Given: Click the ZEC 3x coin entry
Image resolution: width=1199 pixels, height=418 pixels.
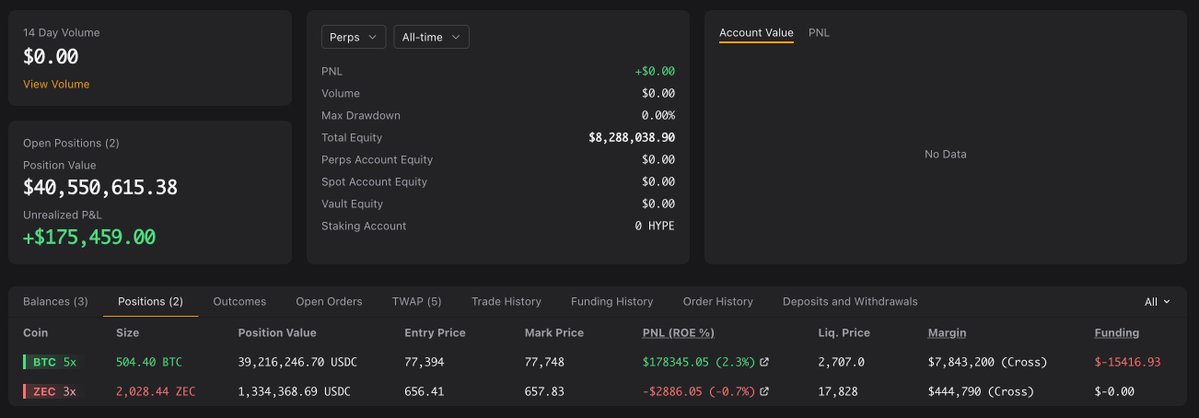Looking at the screenshot, I should coord(50,391).
